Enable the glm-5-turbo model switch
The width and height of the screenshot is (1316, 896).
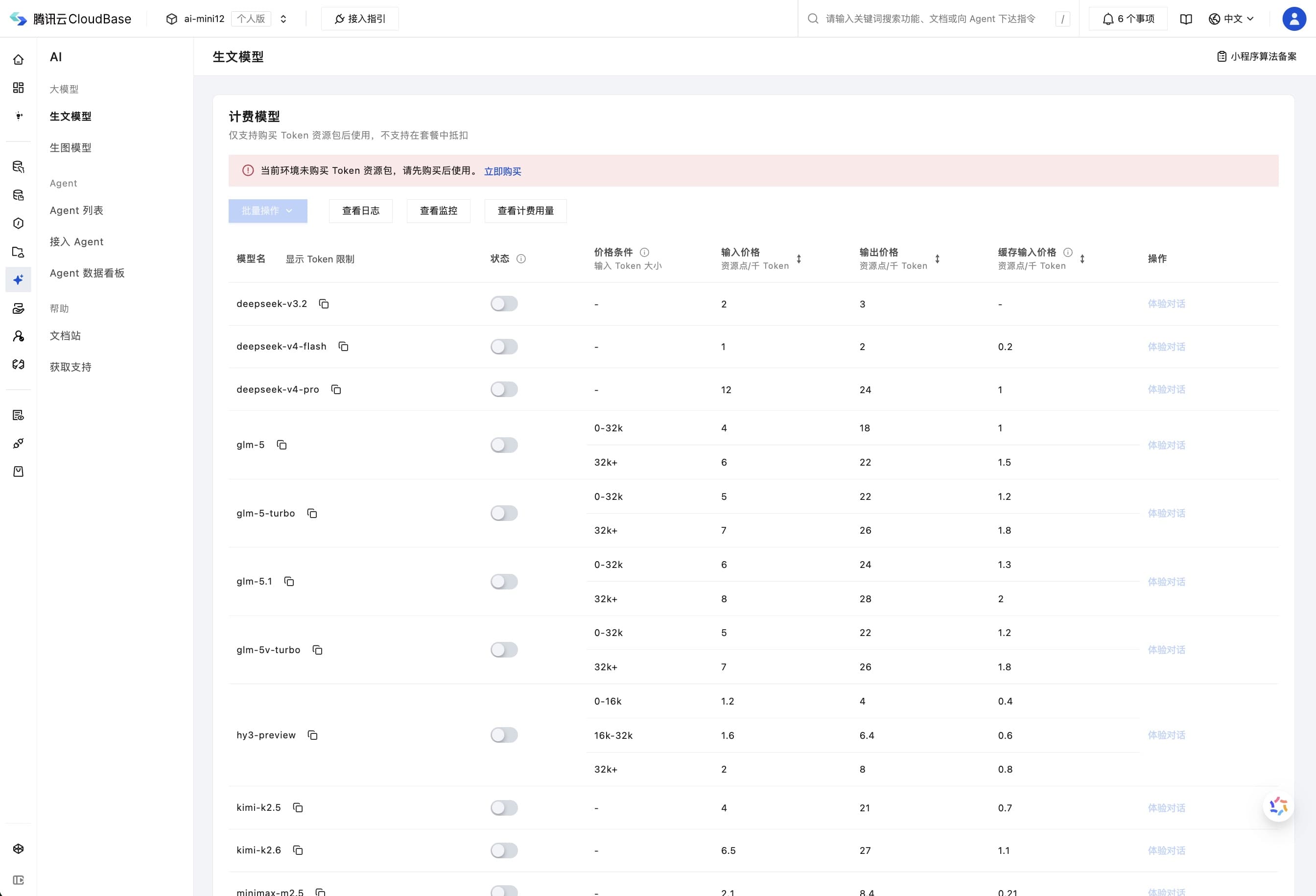tap(504, 514)
